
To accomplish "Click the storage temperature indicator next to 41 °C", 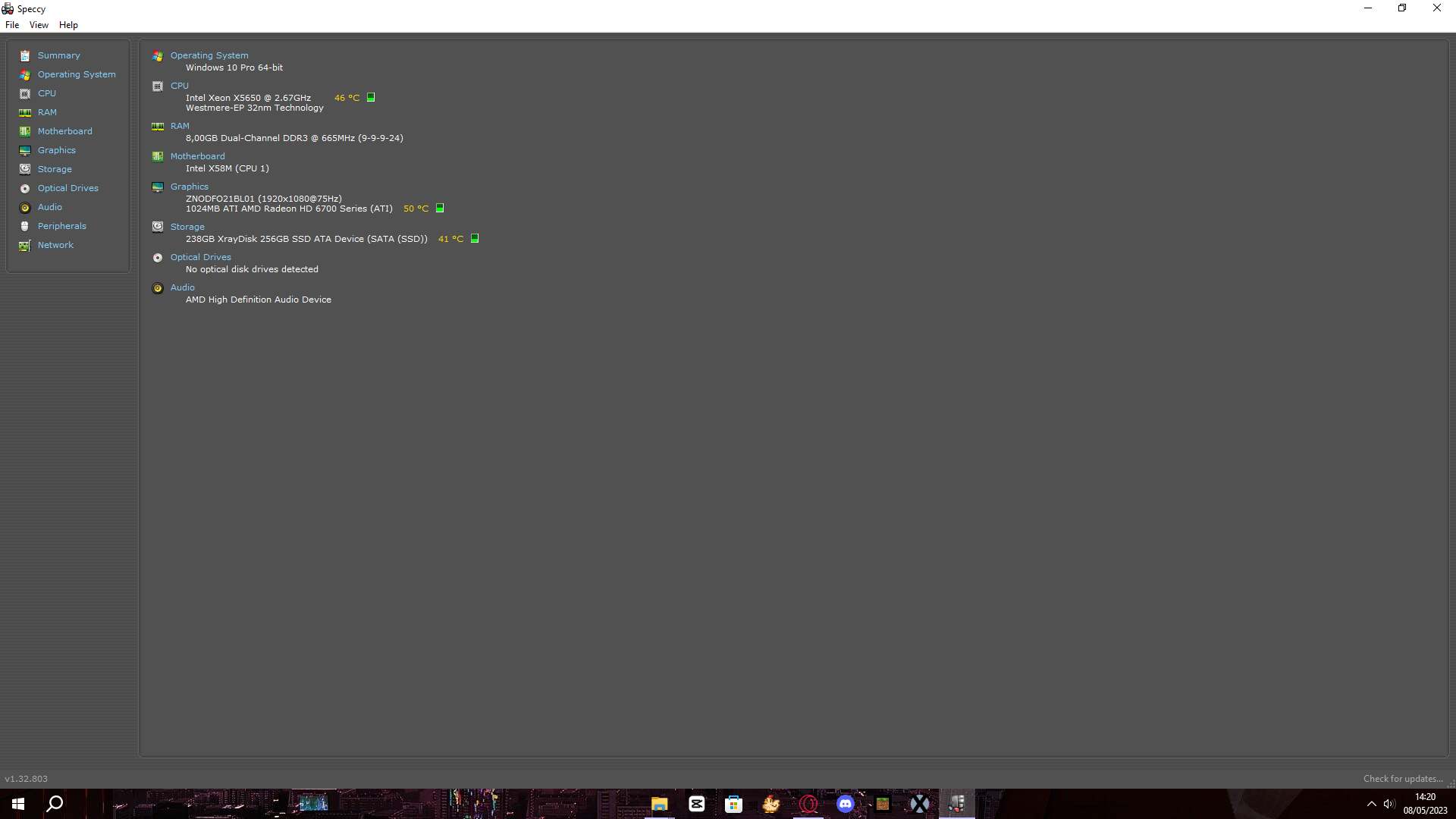I will pos(475,238).
